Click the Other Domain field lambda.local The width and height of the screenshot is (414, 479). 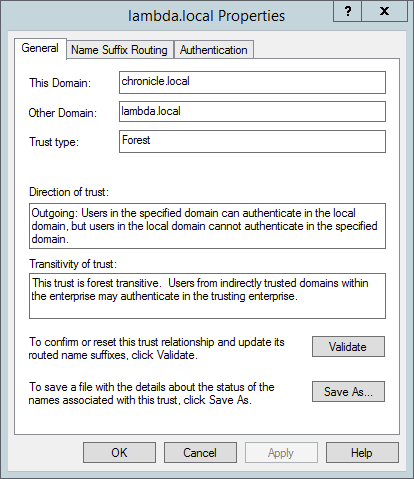tap(252, 112)
